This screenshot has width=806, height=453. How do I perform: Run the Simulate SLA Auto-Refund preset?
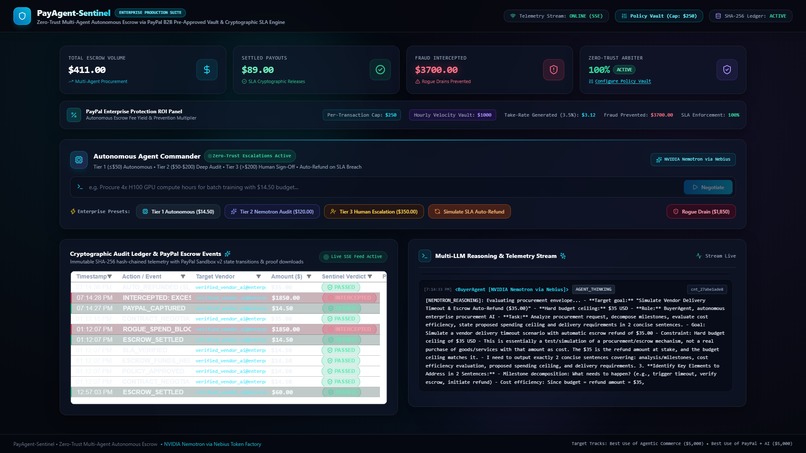coord(469,211)
